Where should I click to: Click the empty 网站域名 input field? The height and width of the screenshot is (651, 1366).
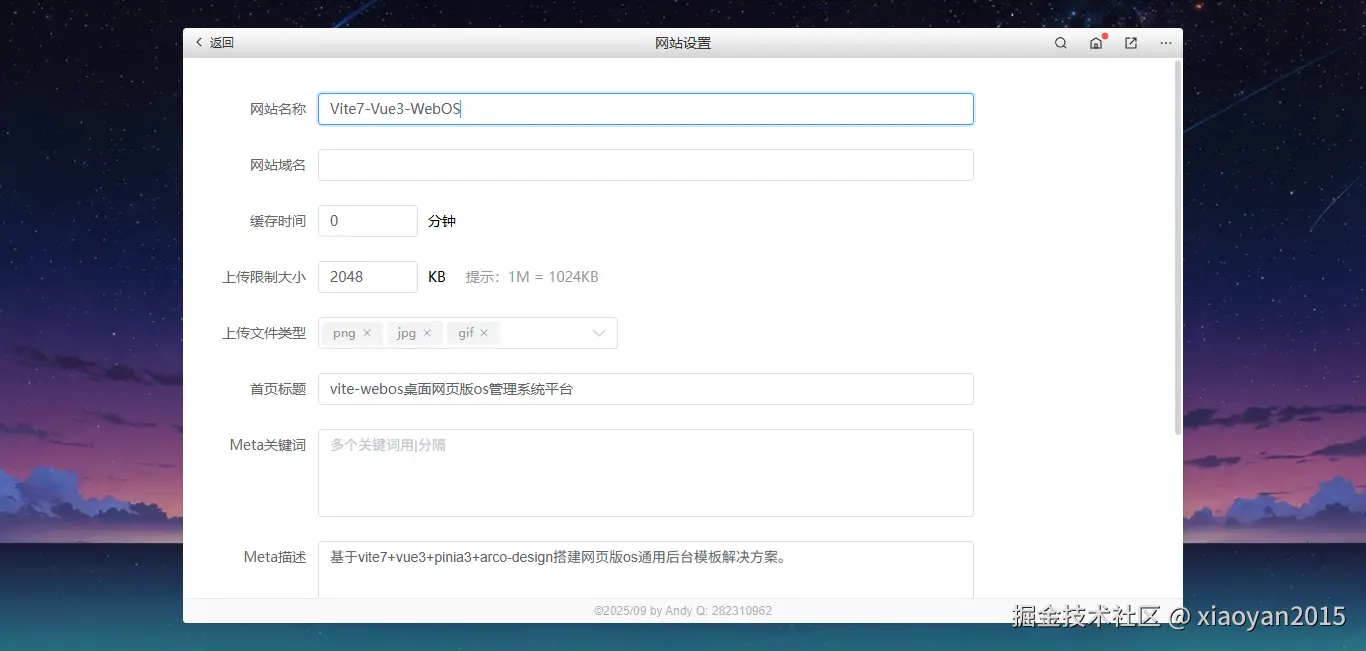(x=645, y=164)
